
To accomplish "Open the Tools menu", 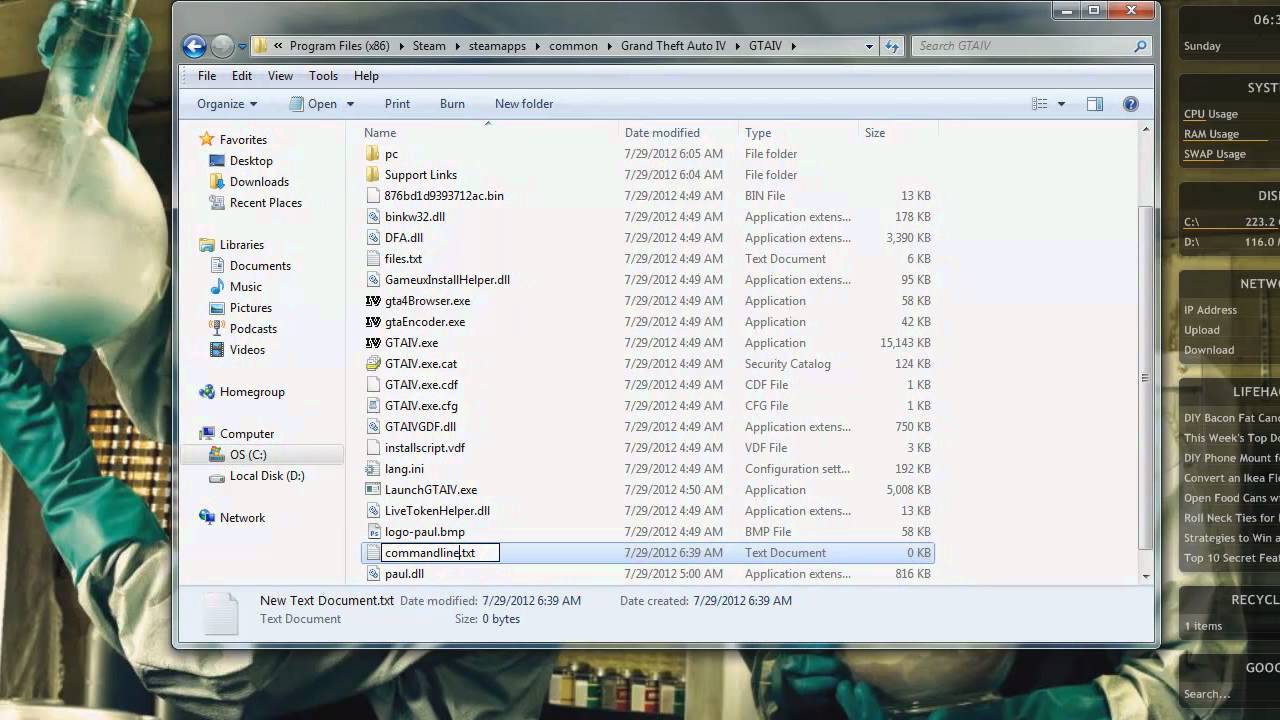I will (323, 76).
